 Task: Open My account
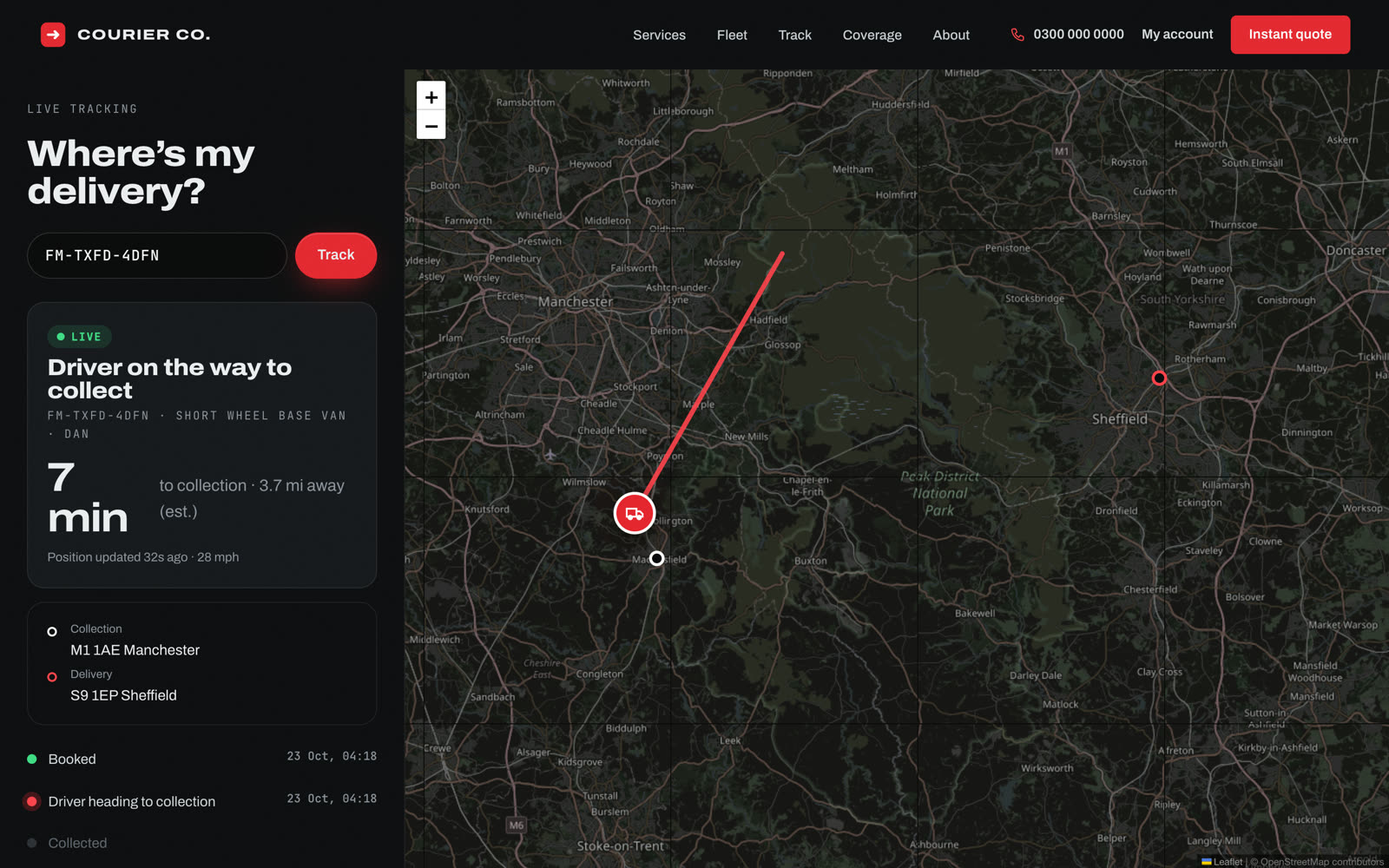[x=1177, y=35]
